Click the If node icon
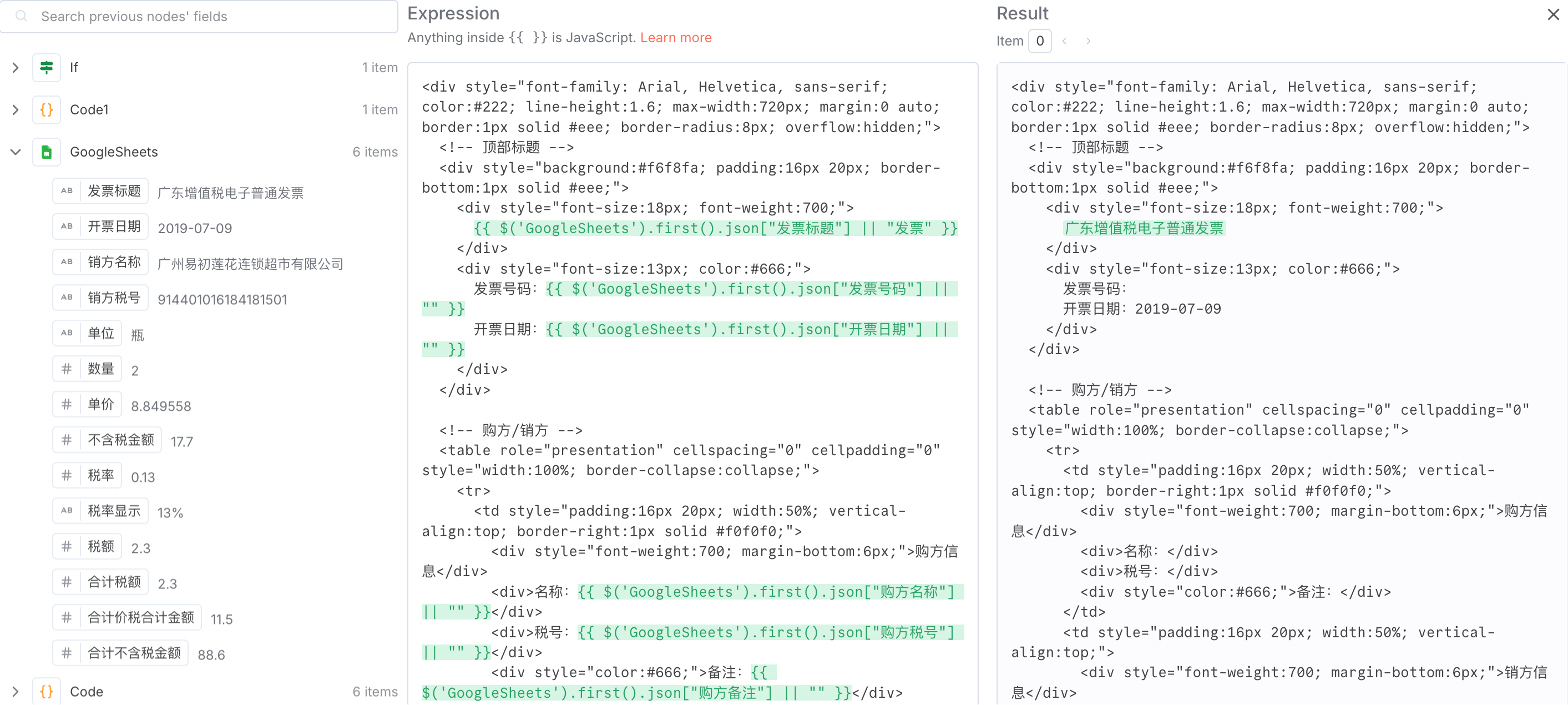The height and width of the screenshot is (705, 1568). (x=46, y=67)
